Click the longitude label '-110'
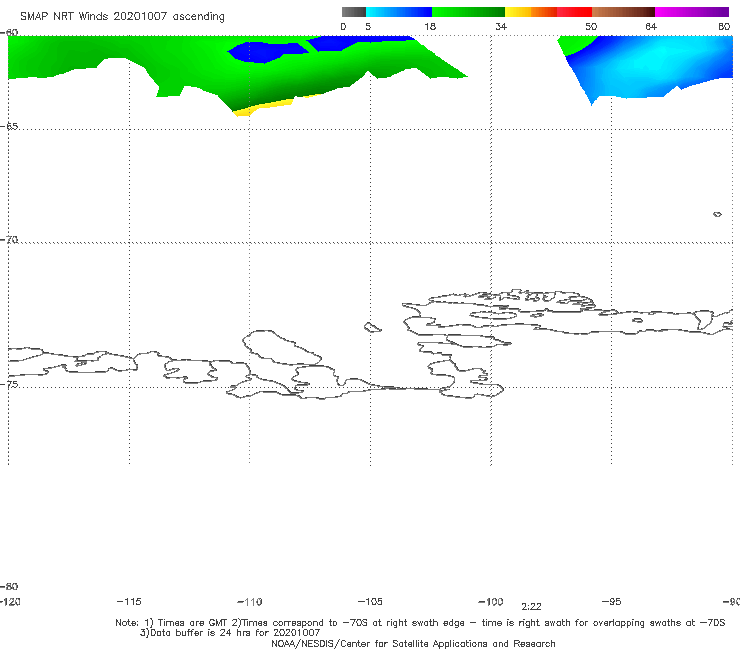 coord(250,602)
